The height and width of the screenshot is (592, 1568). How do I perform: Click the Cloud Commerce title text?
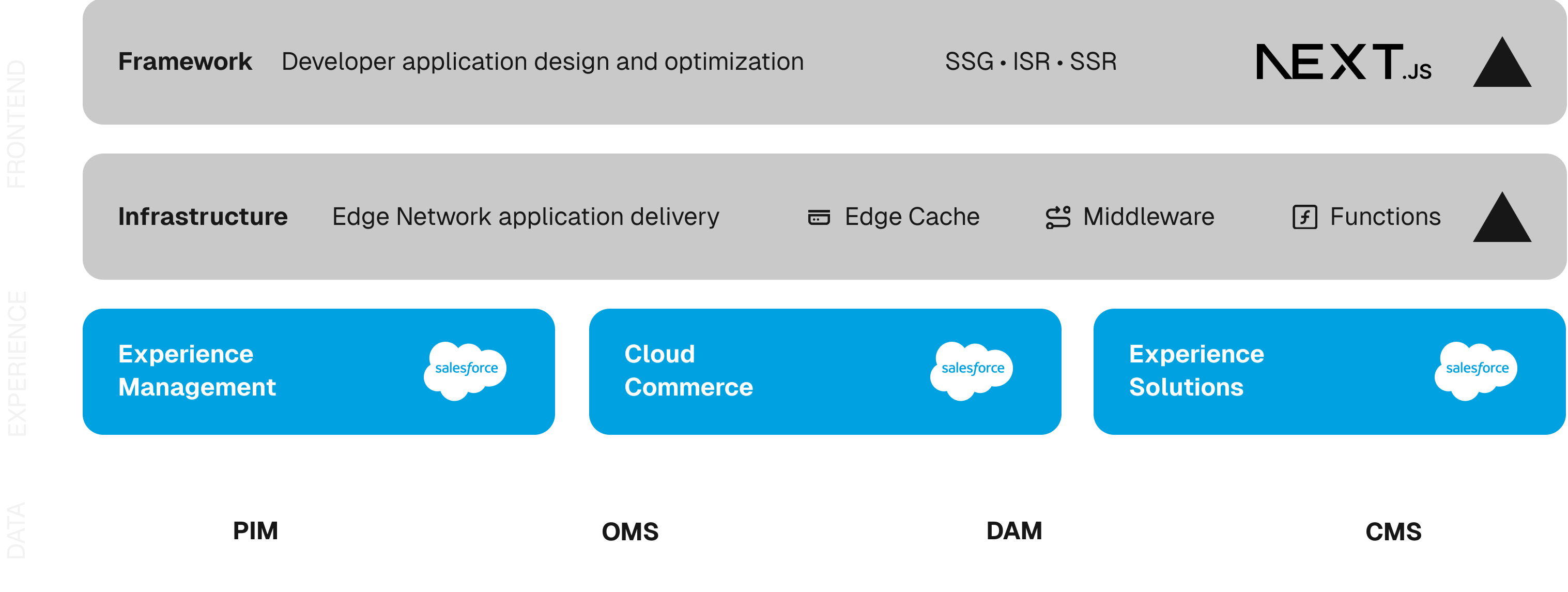point(688,370)
